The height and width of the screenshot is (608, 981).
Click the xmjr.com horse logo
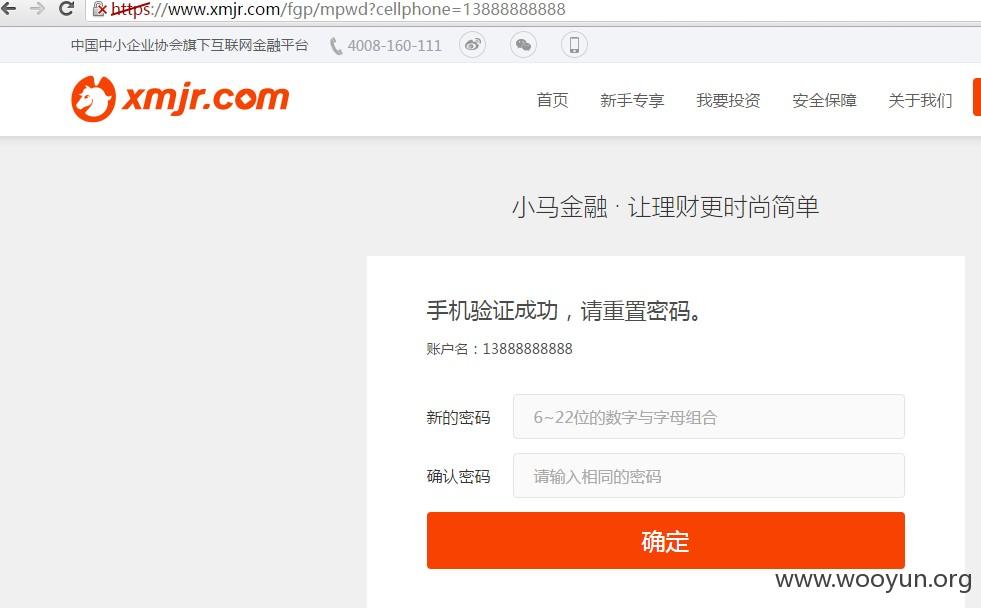[x=180, y=99]
